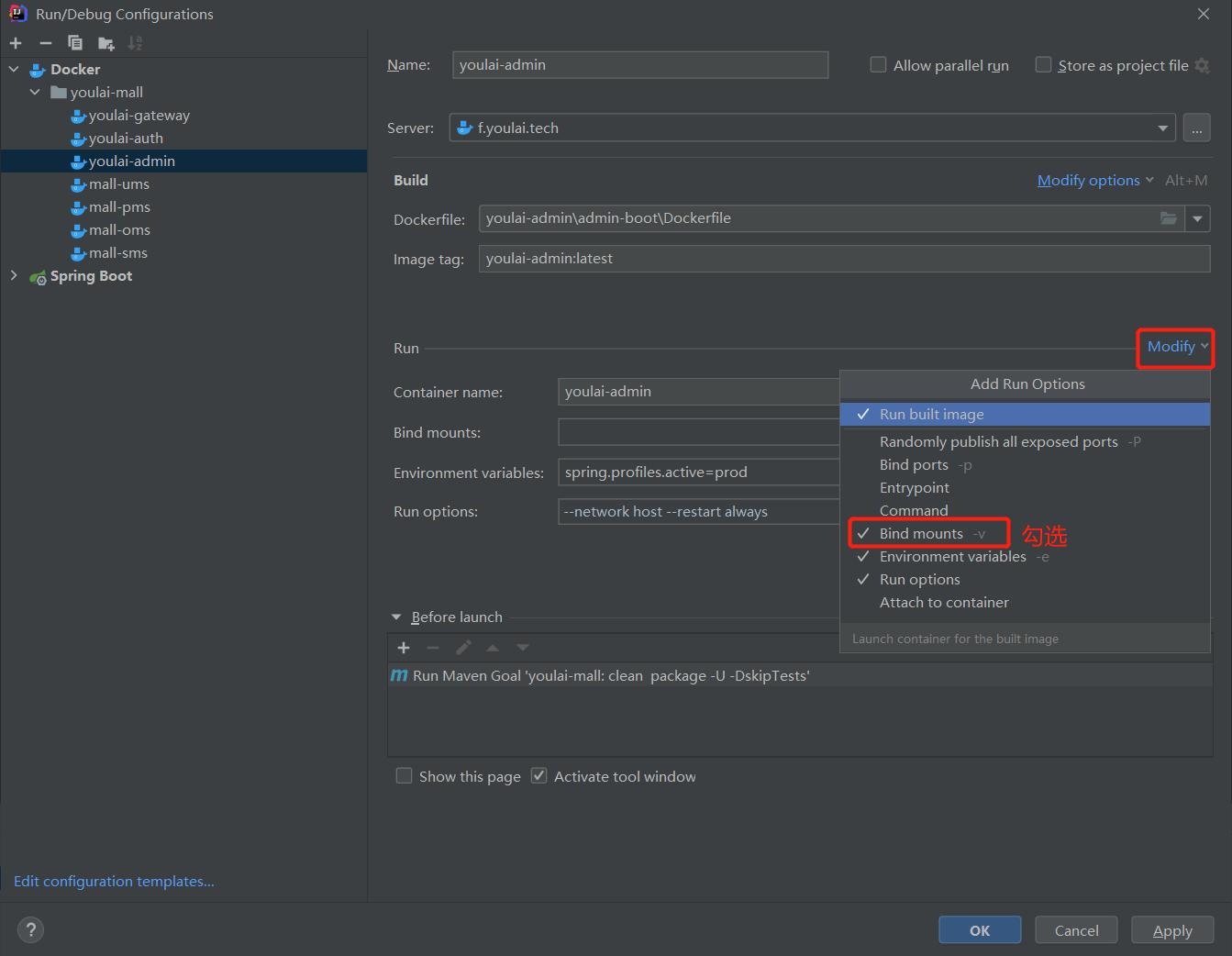Expand the Spring Boot tree node
1232x956 pixels.
click(x=14, y=275)
